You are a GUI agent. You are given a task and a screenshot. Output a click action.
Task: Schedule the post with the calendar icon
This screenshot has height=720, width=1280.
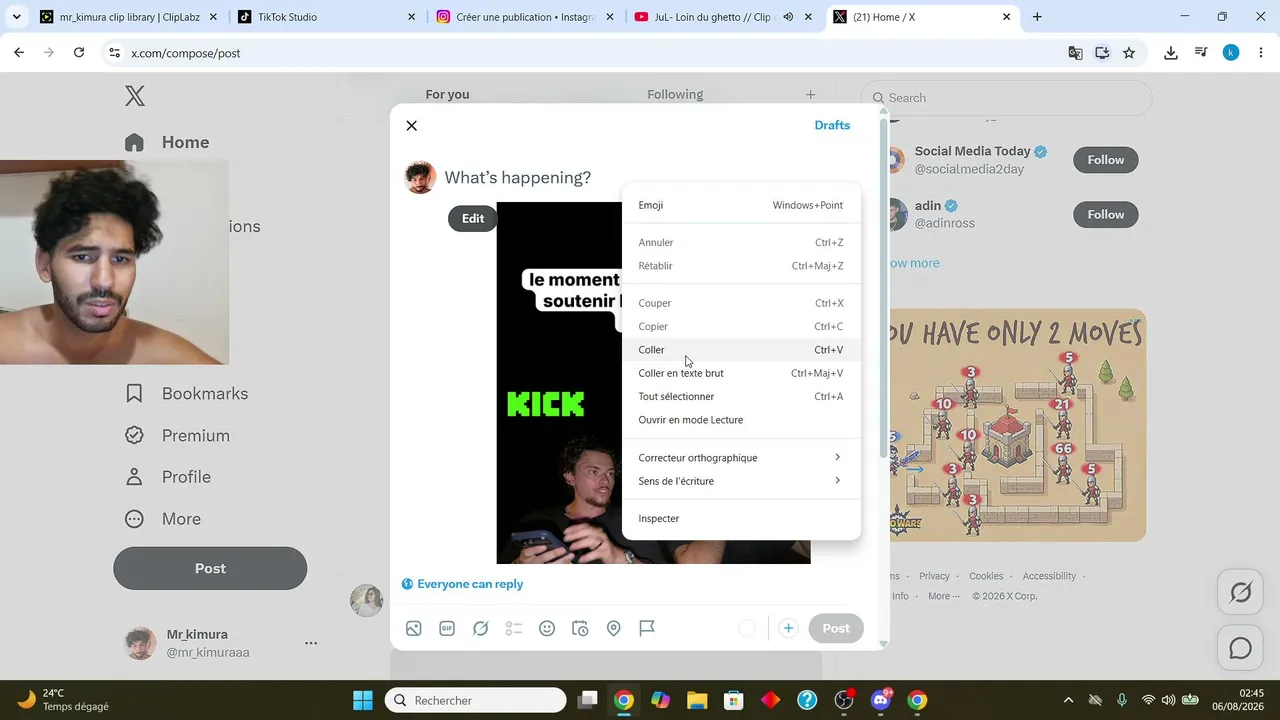[x=580, y=628]
